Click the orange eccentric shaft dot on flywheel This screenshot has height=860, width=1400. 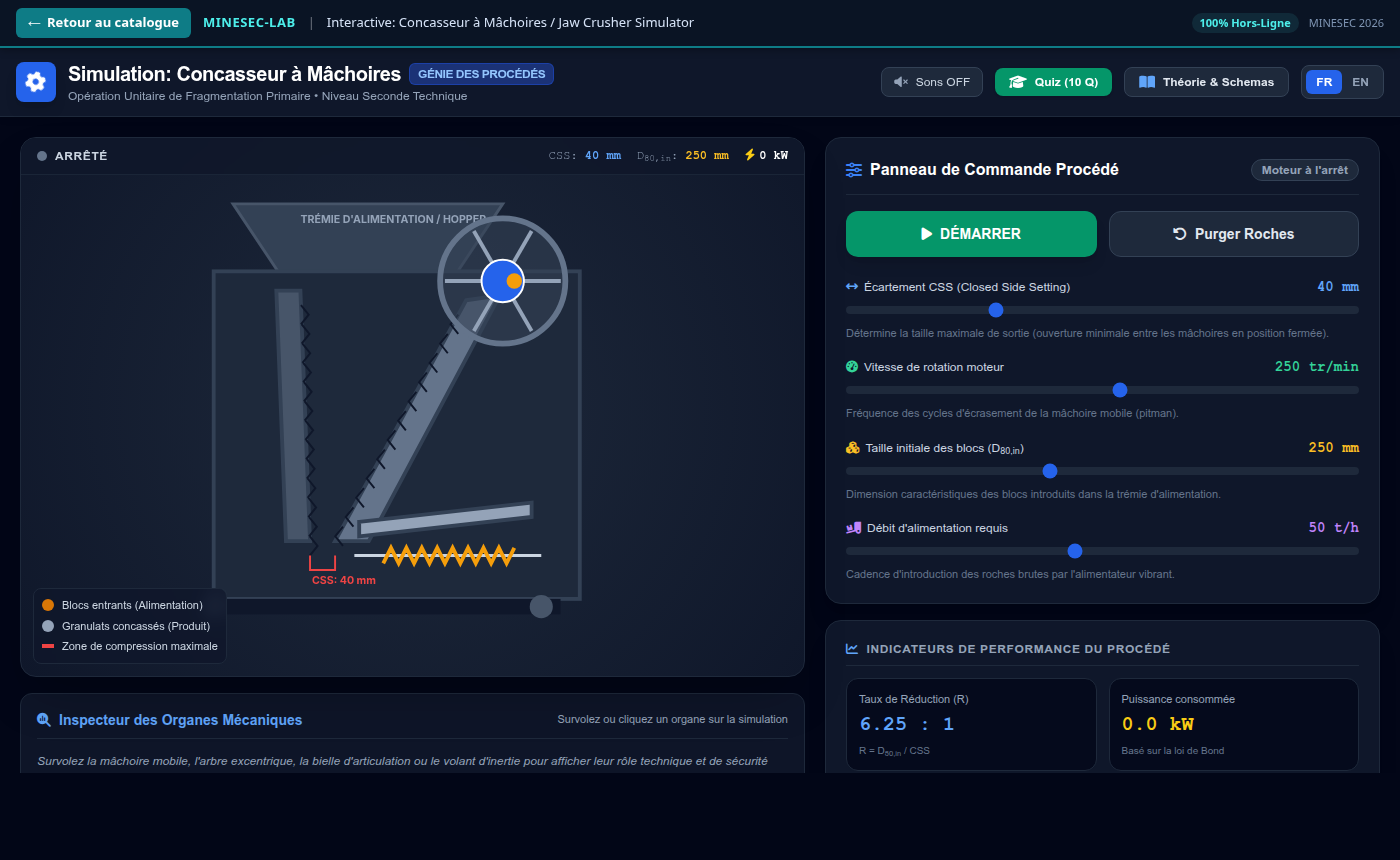coord(514,281)
